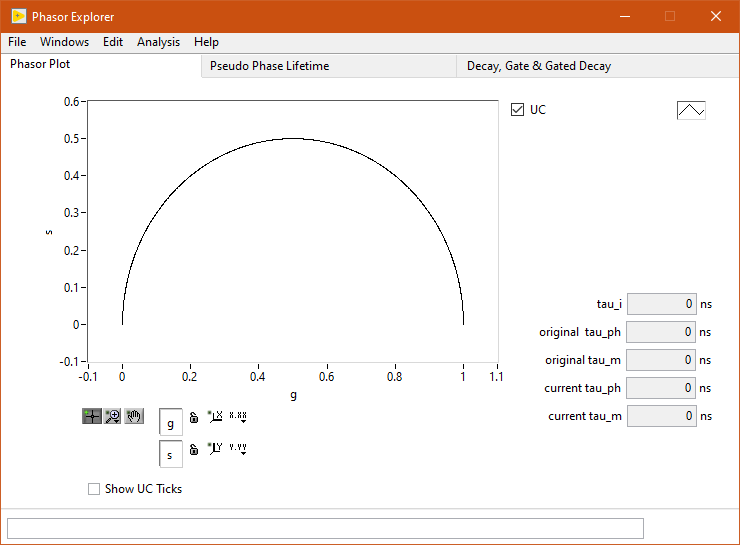Click the g axis name box
The image size is (740, 545).
pyautogui.click(x=171, y=422)
